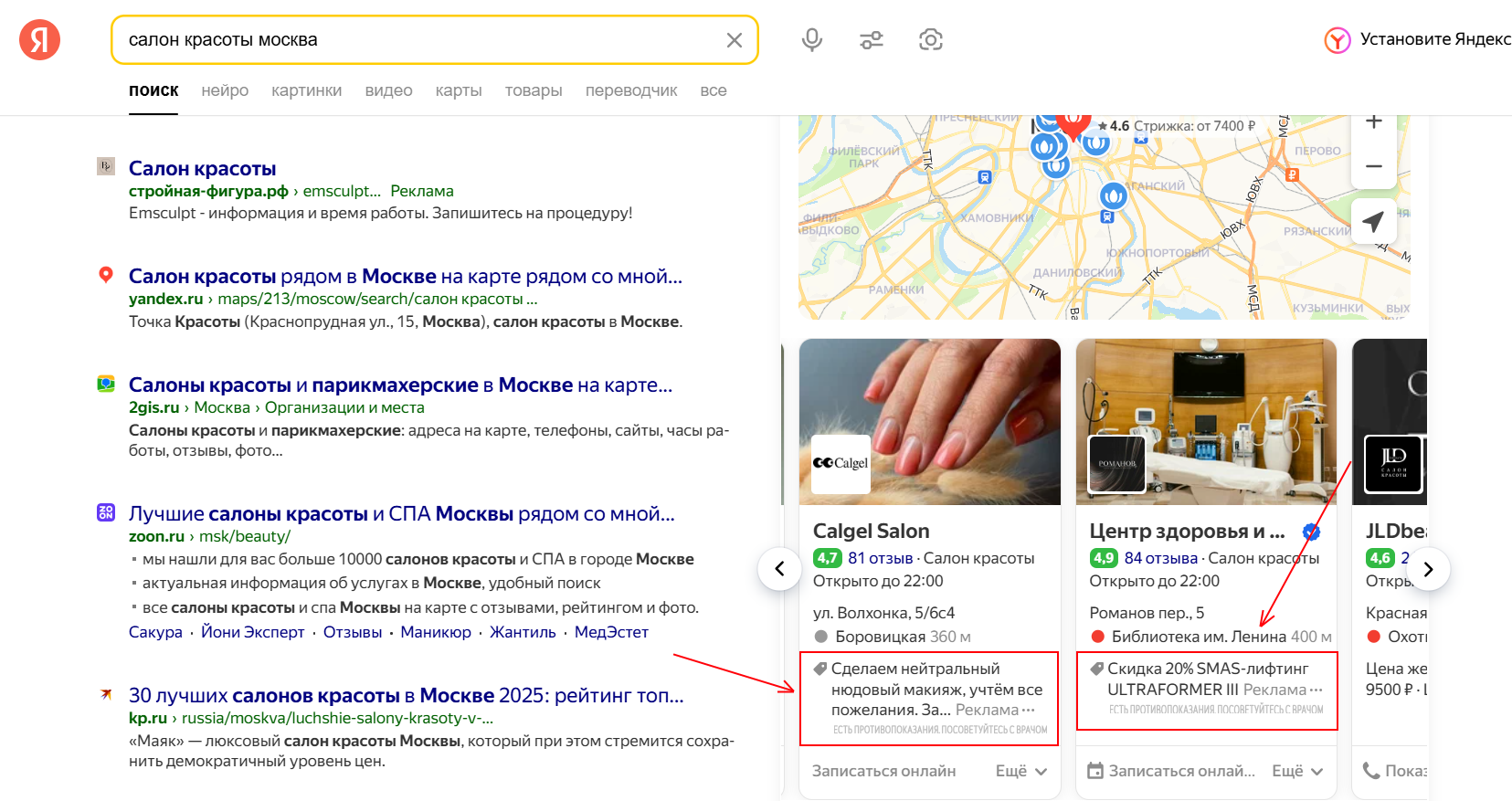Switch to the видео tab

389,90
